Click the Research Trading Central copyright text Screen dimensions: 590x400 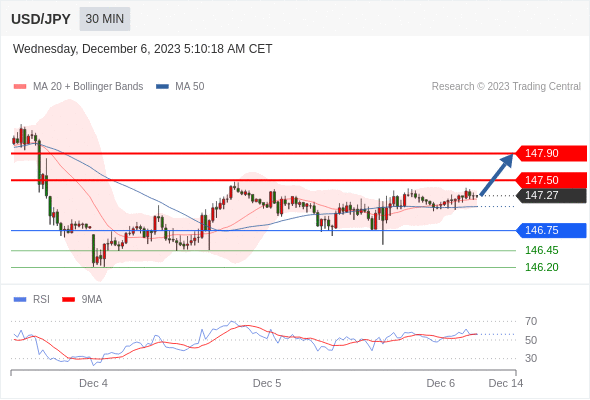[x=506, y=87]
